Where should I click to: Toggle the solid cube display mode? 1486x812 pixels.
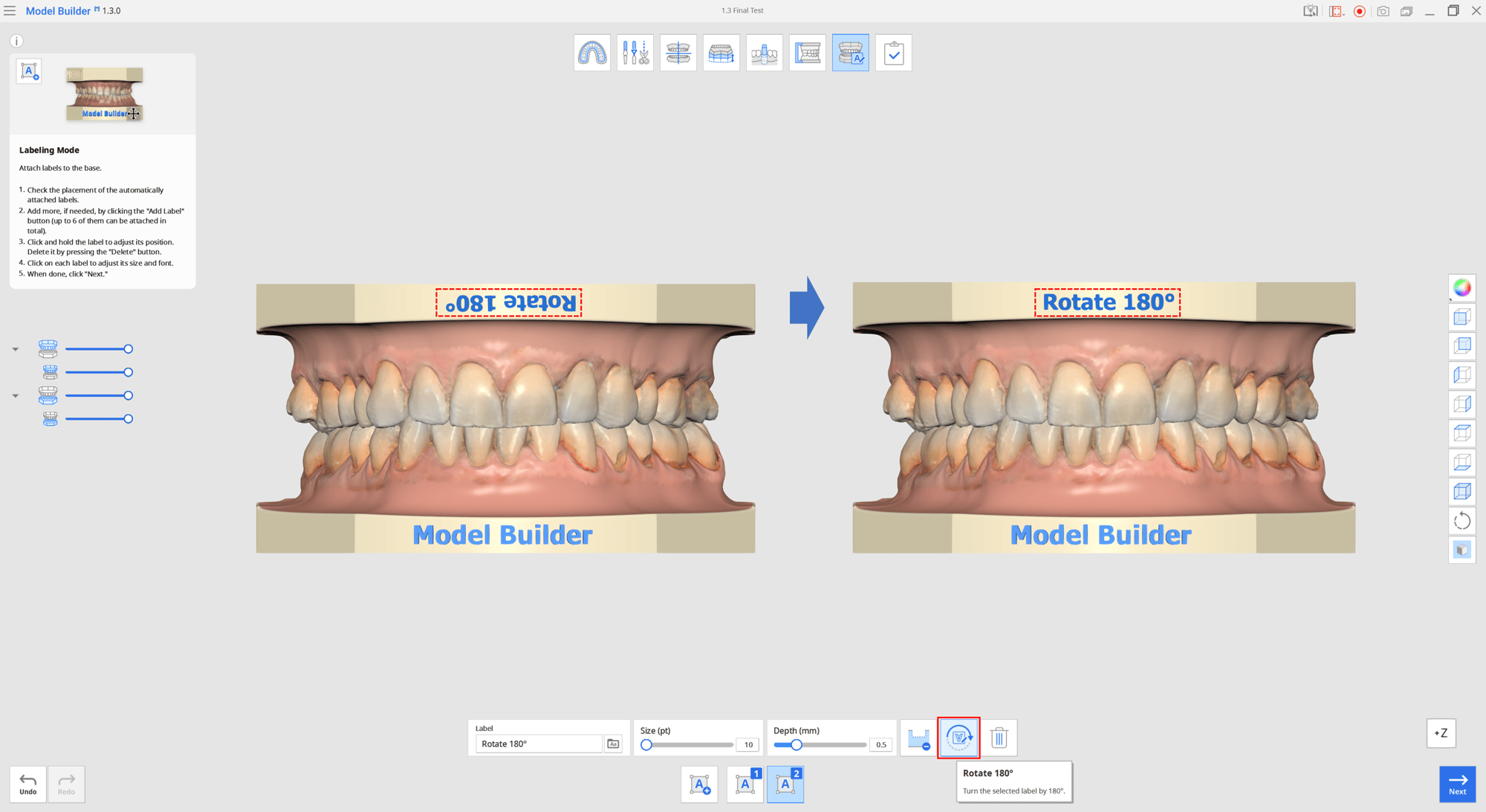pos(1461,550)
